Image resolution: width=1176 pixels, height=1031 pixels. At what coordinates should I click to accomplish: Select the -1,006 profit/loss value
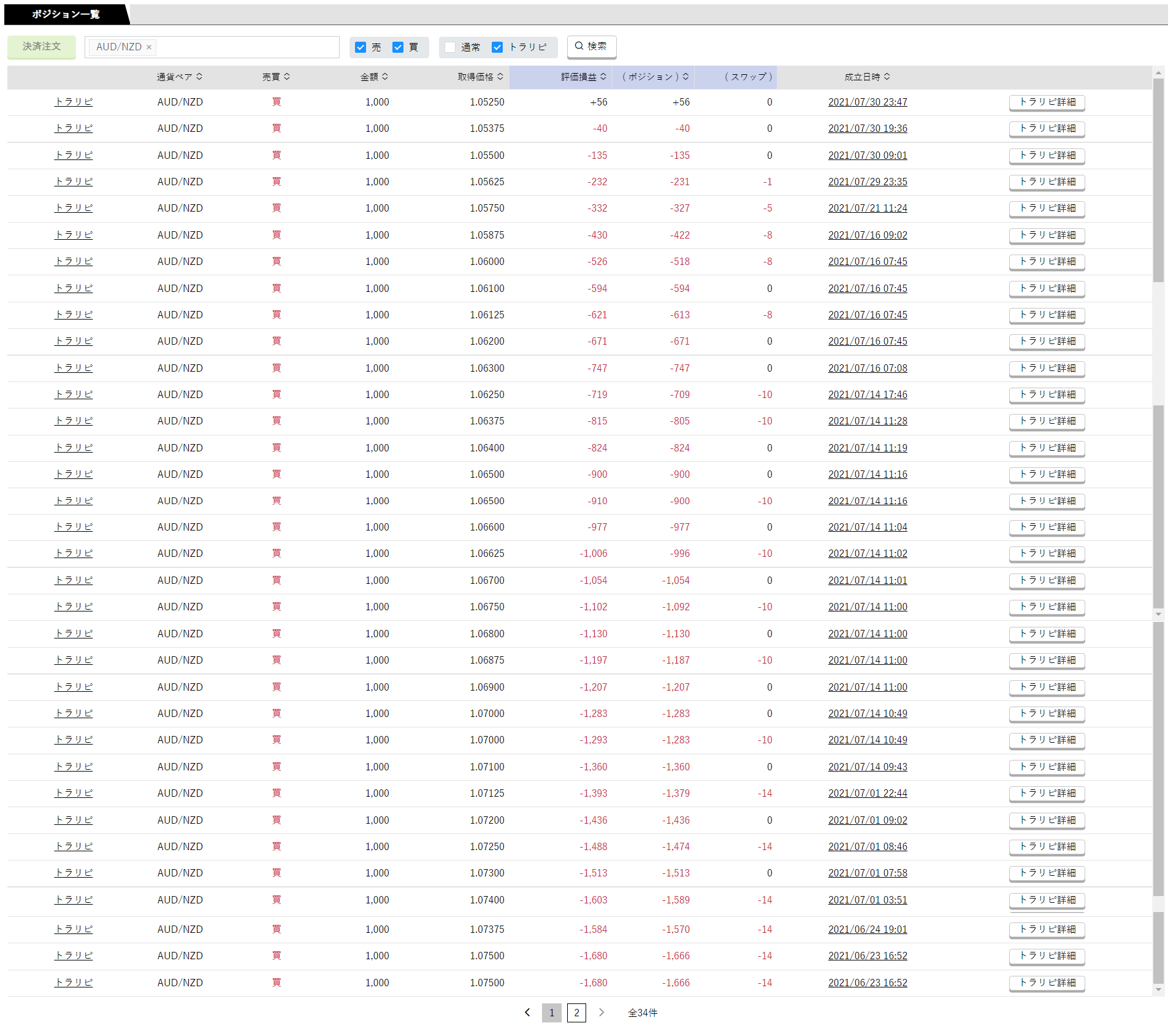click(x=594, y=553)
